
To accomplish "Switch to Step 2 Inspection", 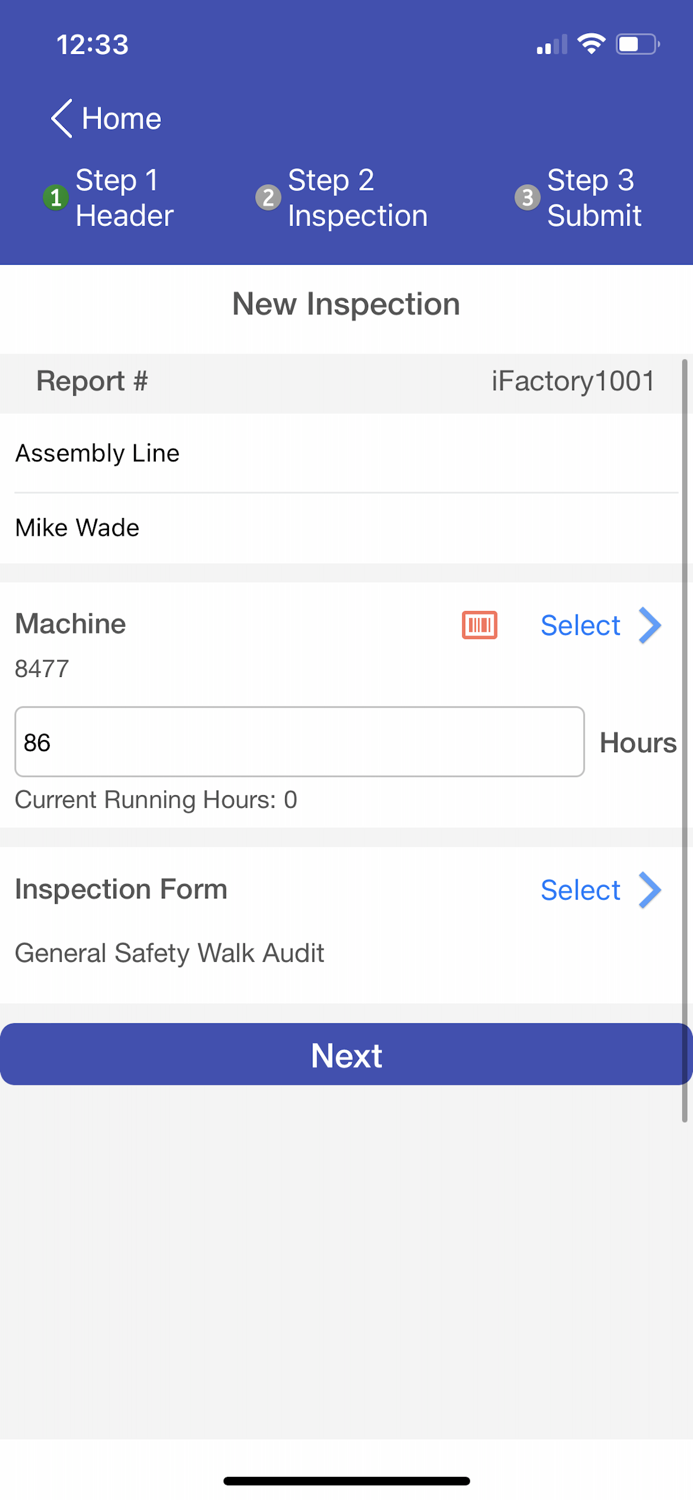I will (358, 198).
